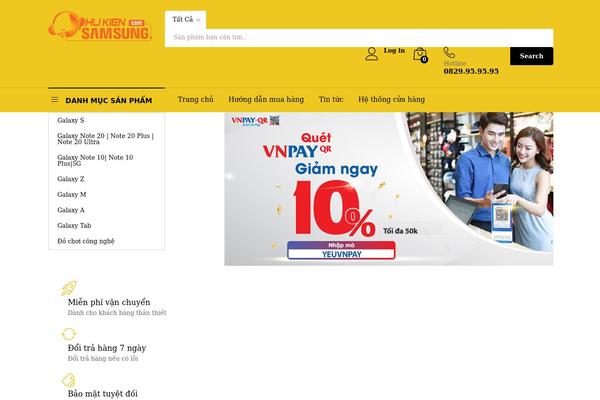The height and width of the screenshot is (400, 600).
Task: Open Tin tức menu item
Action: 331,100
